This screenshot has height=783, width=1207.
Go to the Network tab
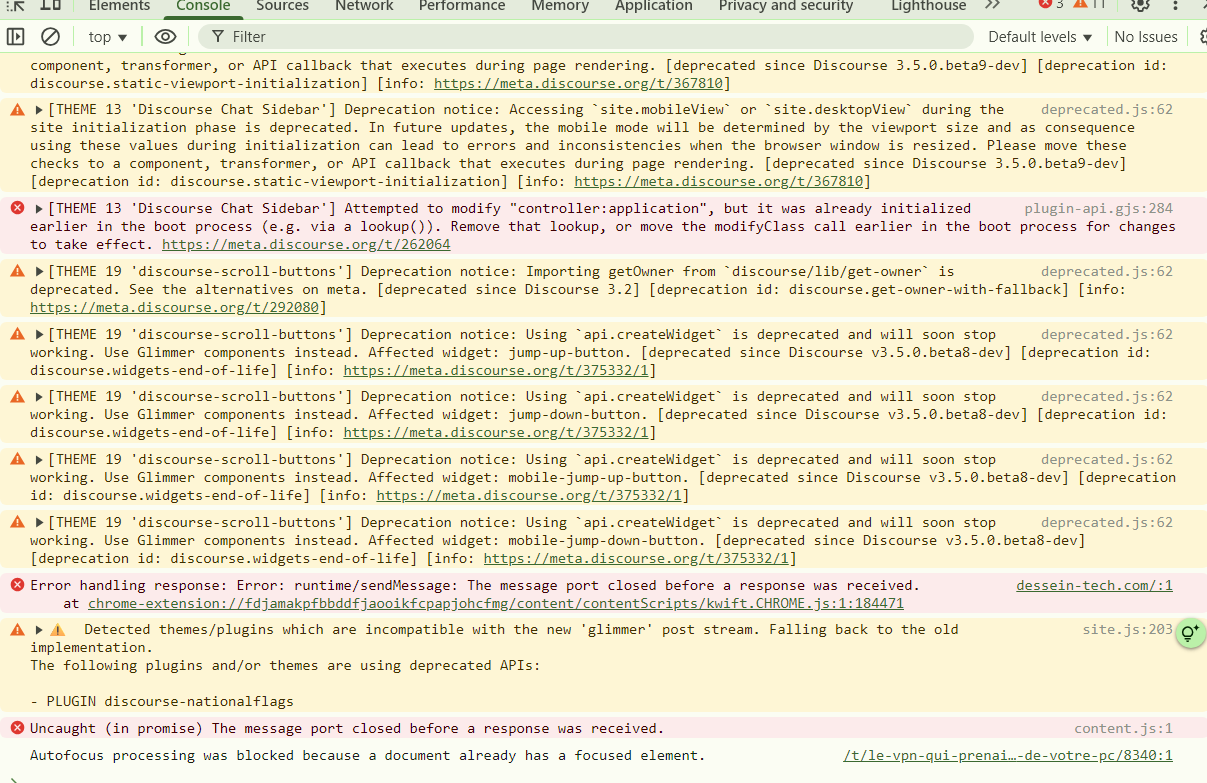pos(364,6)
